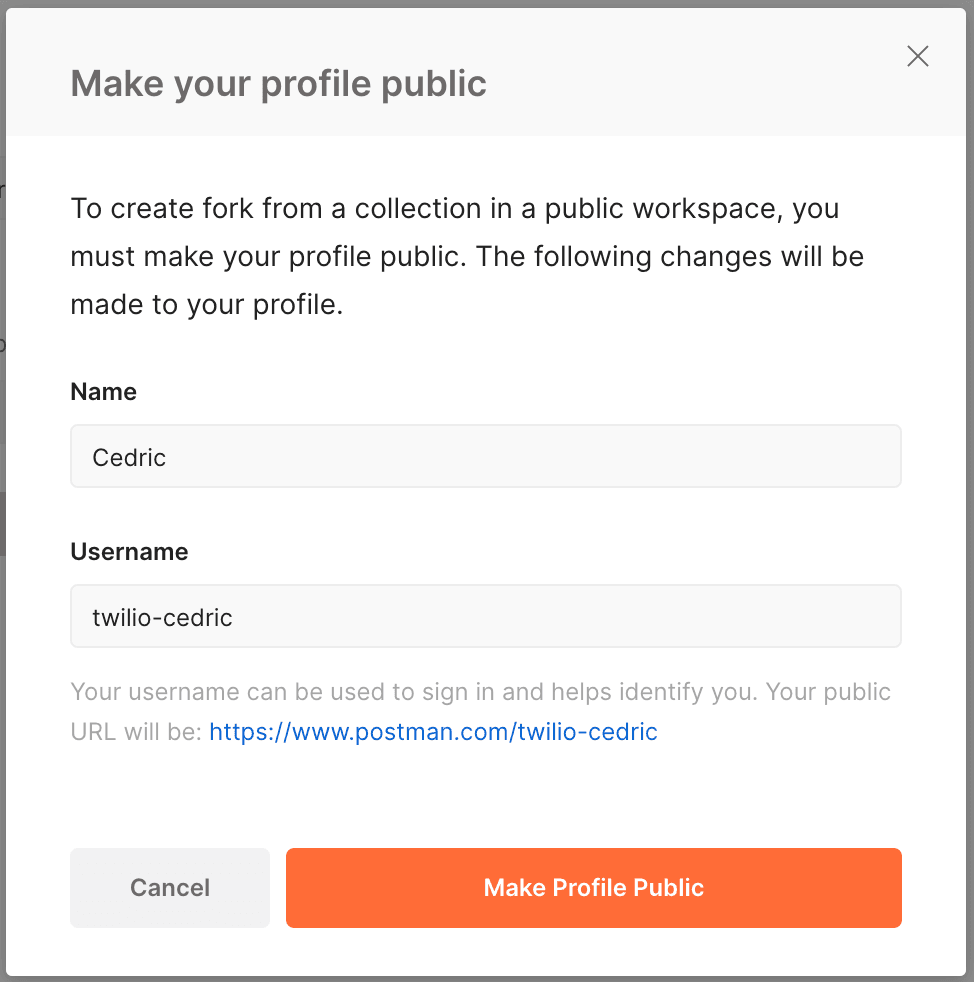Click the Name label above its field
Screen dimensions: 974x982
click(x=103, y=391)
